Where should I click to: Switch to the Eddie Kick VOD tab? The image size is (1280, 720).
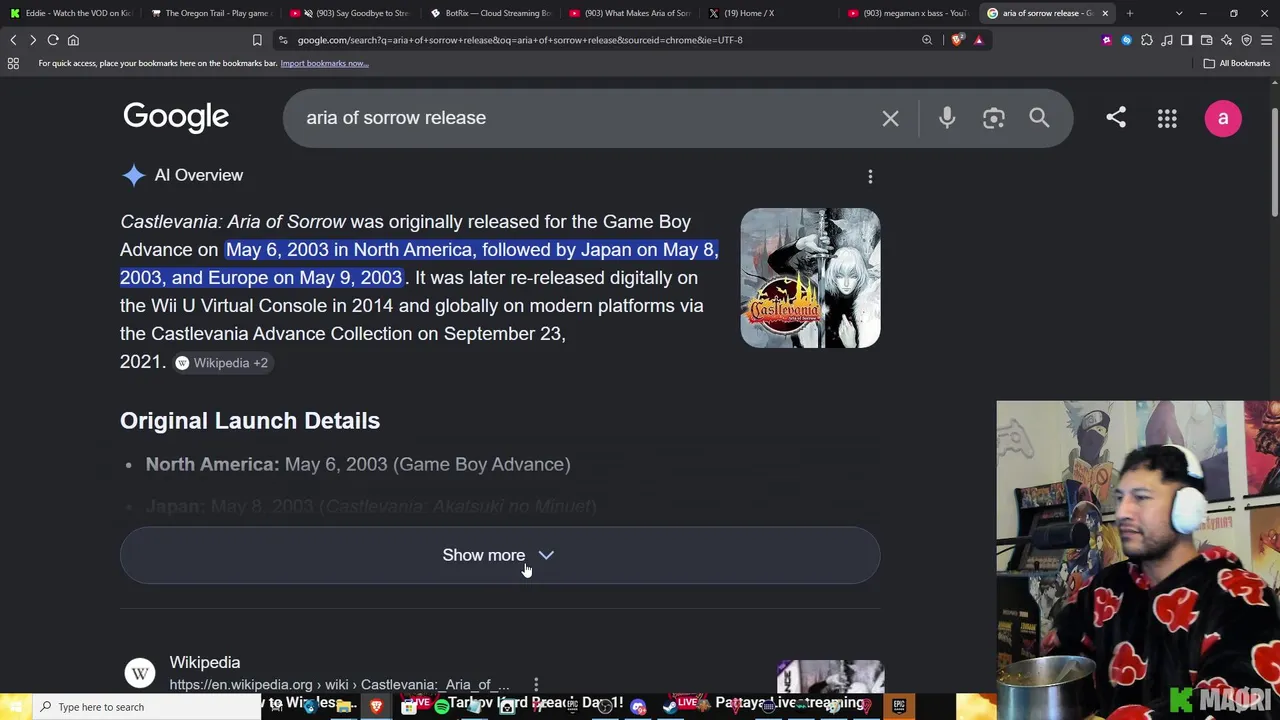(70, 13)
